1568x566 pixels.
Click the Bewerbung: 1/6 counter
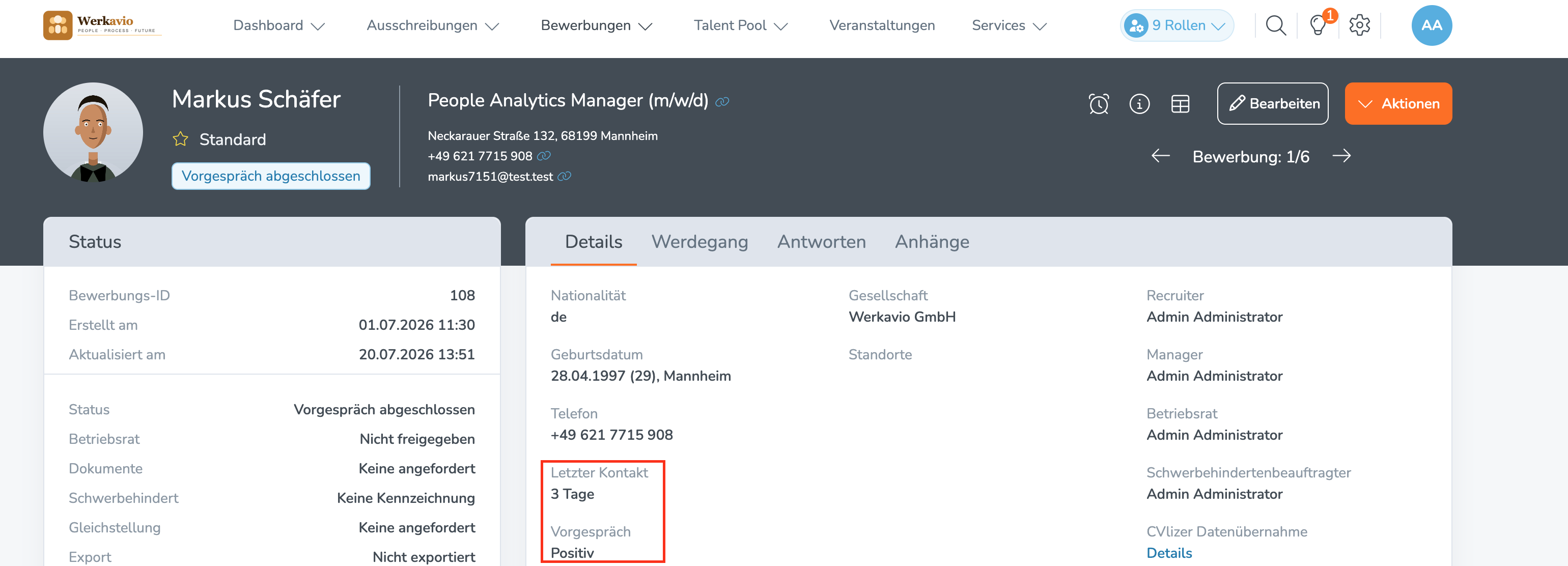(1251, 157)
